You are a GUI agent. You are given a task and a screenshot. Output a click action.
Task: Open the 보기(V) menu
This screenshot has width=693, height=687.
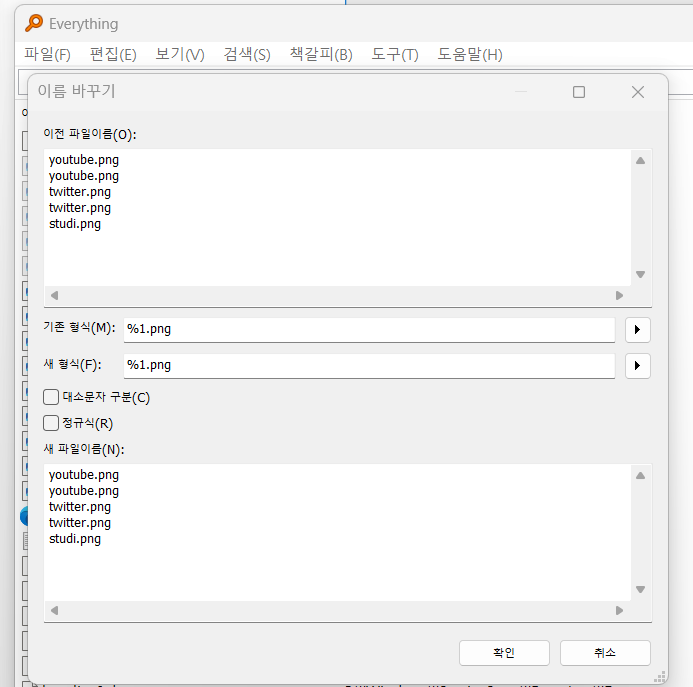(180, 54)
